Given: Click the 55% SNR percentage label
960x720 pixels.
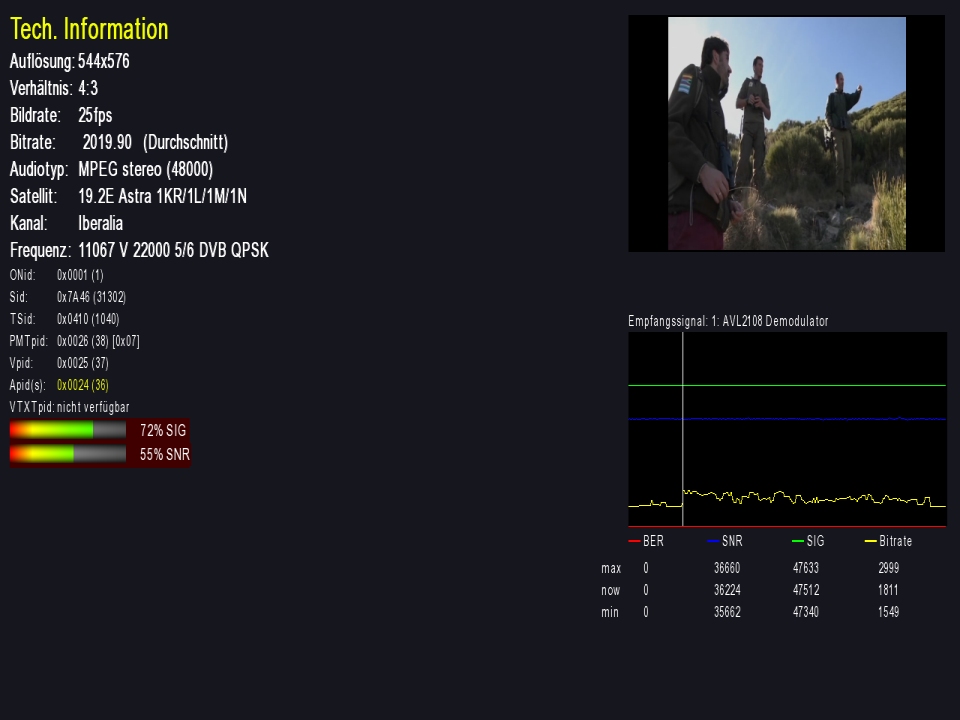Looking at the screenshot, I should 165,454.
